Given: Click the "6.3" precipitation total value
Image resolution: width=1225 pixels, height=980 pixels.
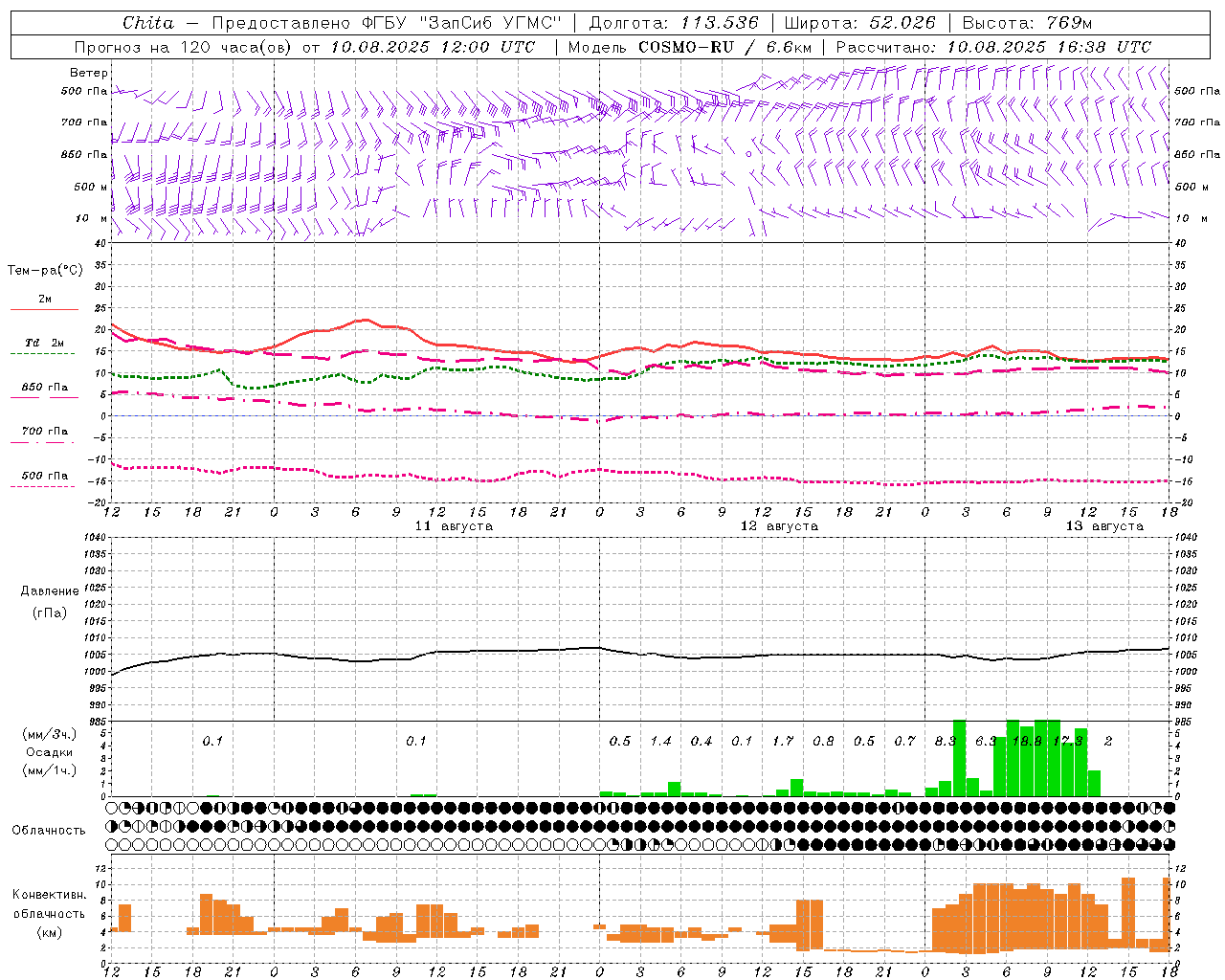Looking at the screenshot, I should coord(986,742).
